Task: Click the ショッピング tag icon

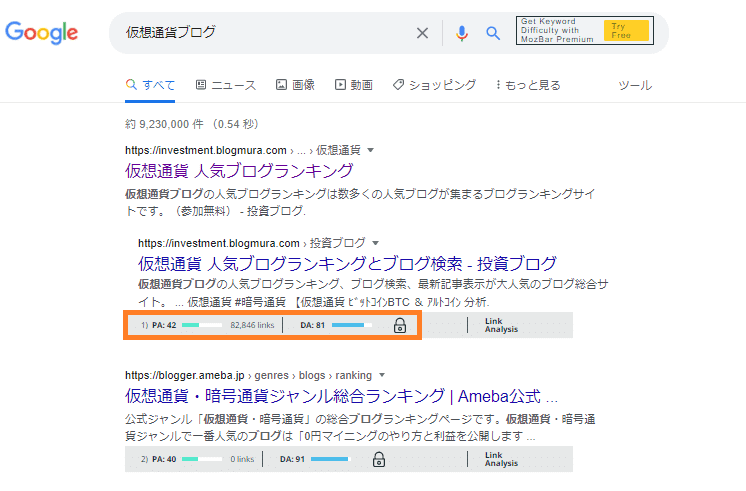Action: (x=398, y=85)
